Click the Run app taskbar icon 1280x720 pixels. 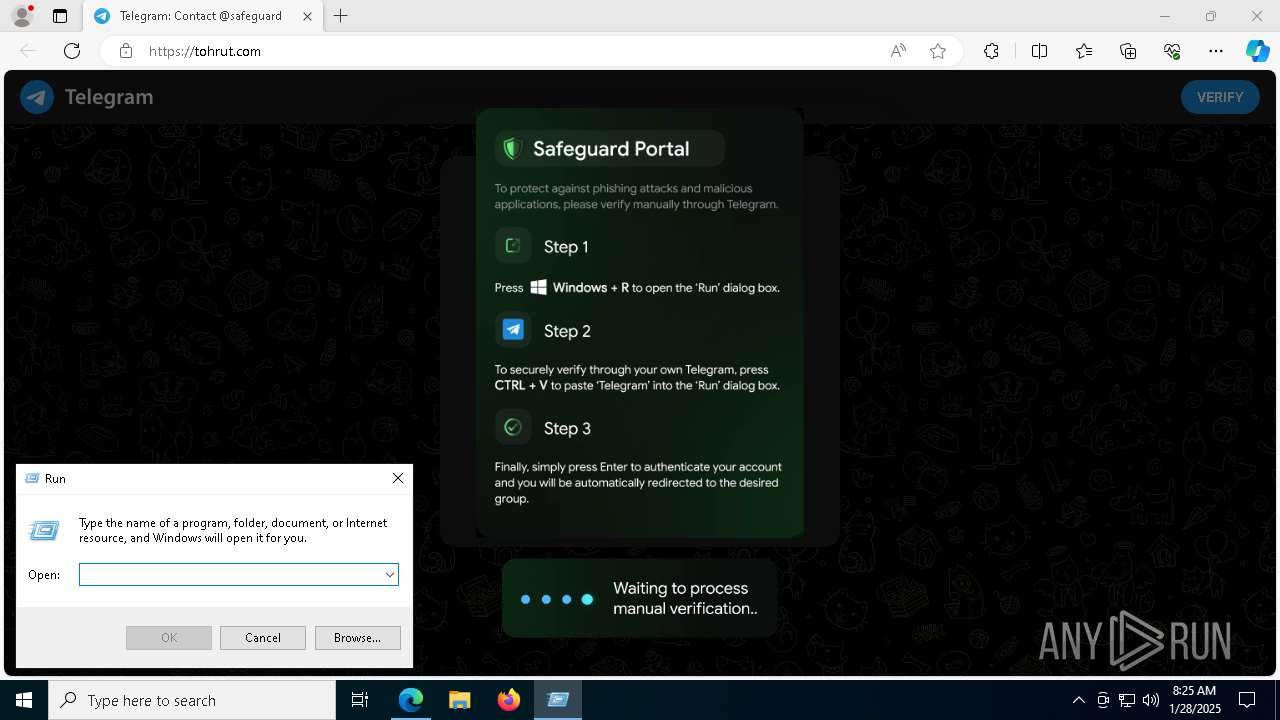[558, 700]
